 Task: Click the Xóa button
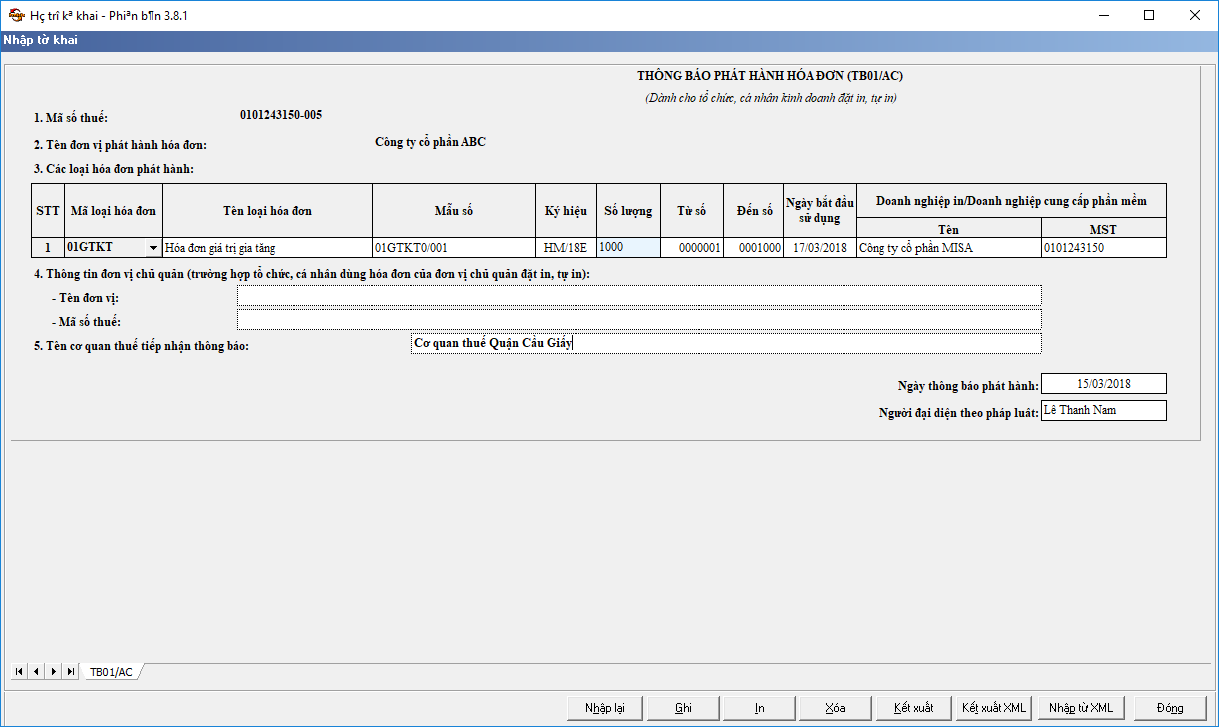(x=836, y=708)
